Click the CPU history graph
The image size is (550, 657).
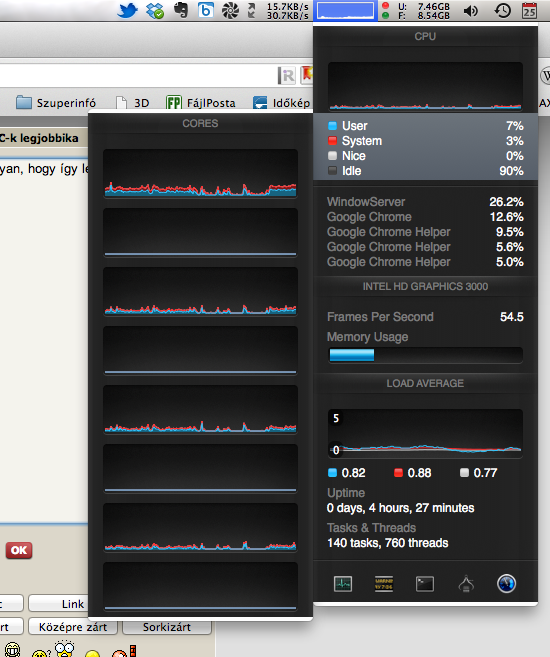[x=426, y=86]
